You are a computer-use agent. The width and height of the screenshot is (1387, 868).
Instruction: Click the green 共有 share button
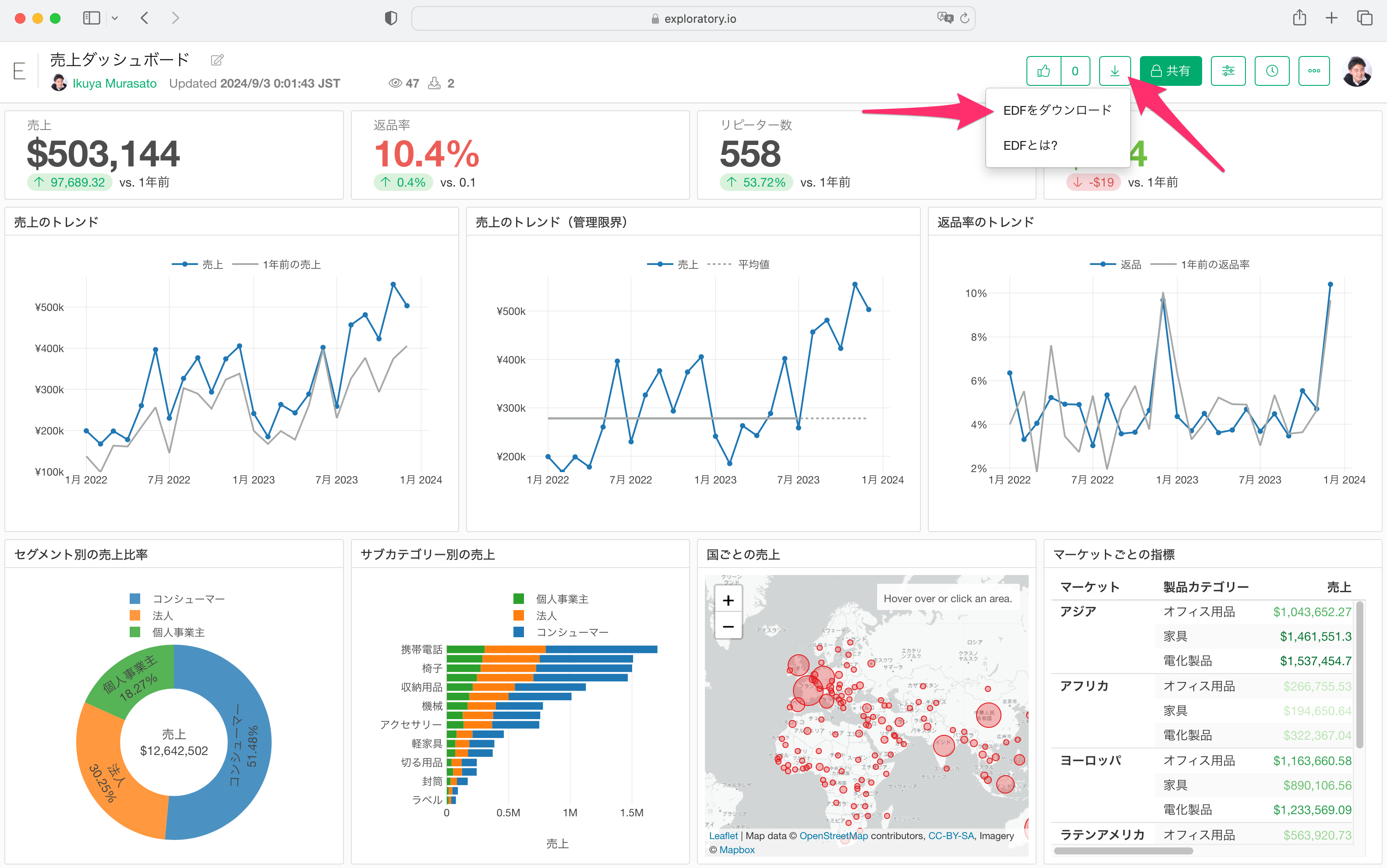tap(1170, 71)
